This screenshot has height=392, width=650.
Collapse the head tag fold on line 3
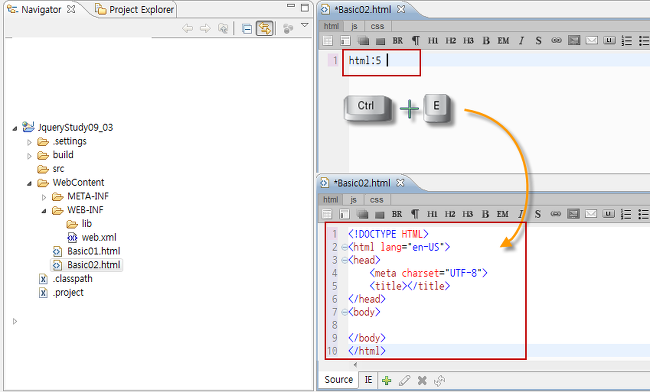tap(344, 261)
